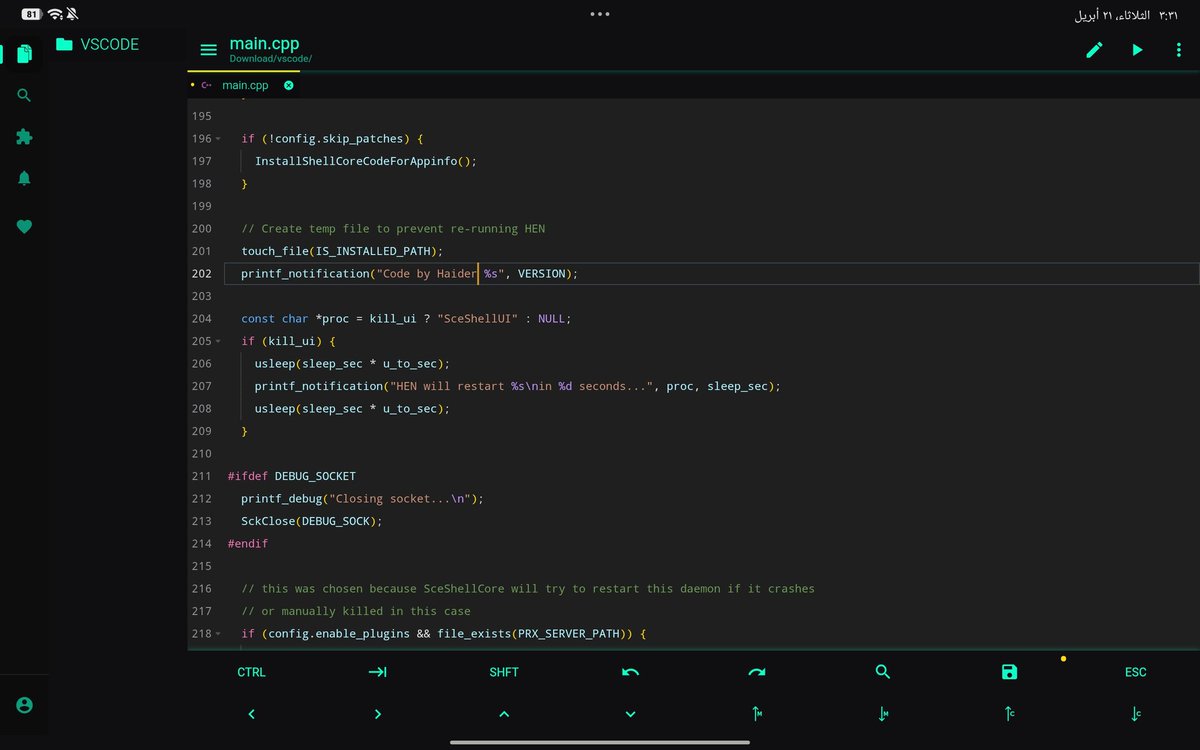Click the Download/vscode/ path text
Screen dimensions: 1200x750
pyautogui.click(x=270, y=59)
